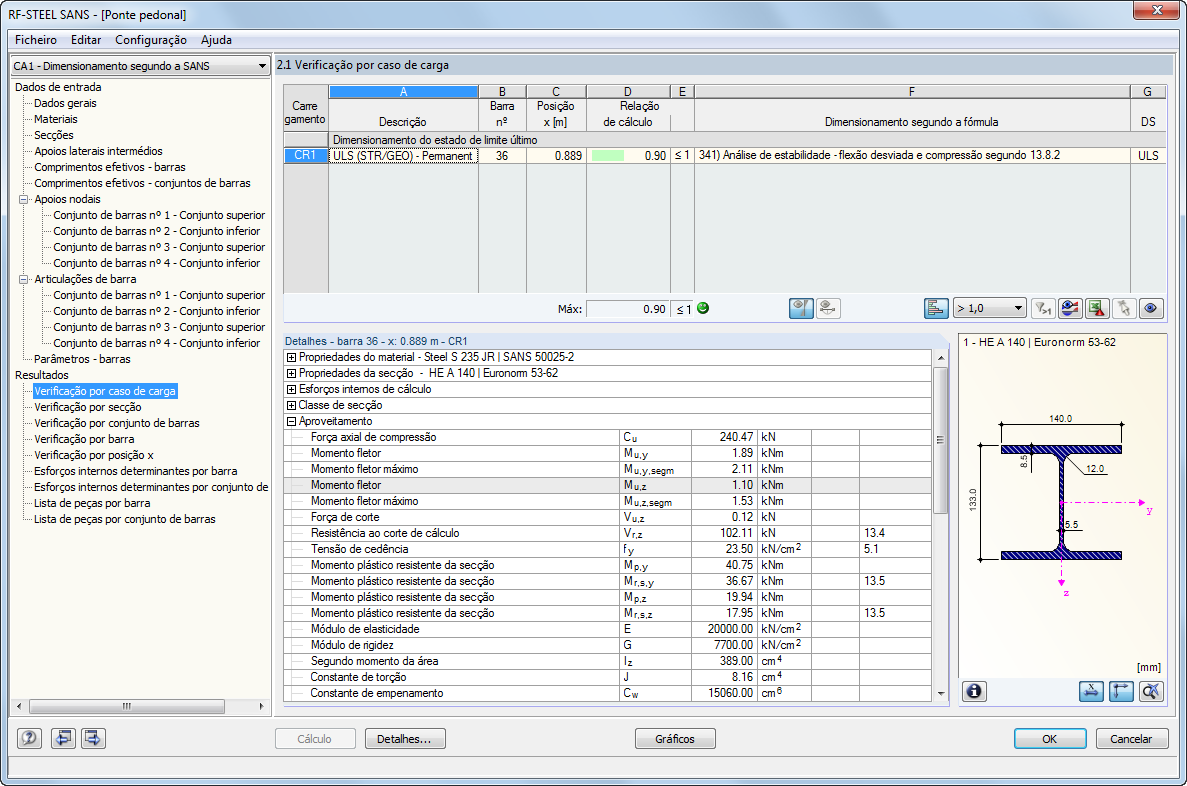Image resolution: width=1187 pixels, height=786 pixels.
Task: Click the 341) Análise de estabilidade formula cell
Action: coord(911,155)
